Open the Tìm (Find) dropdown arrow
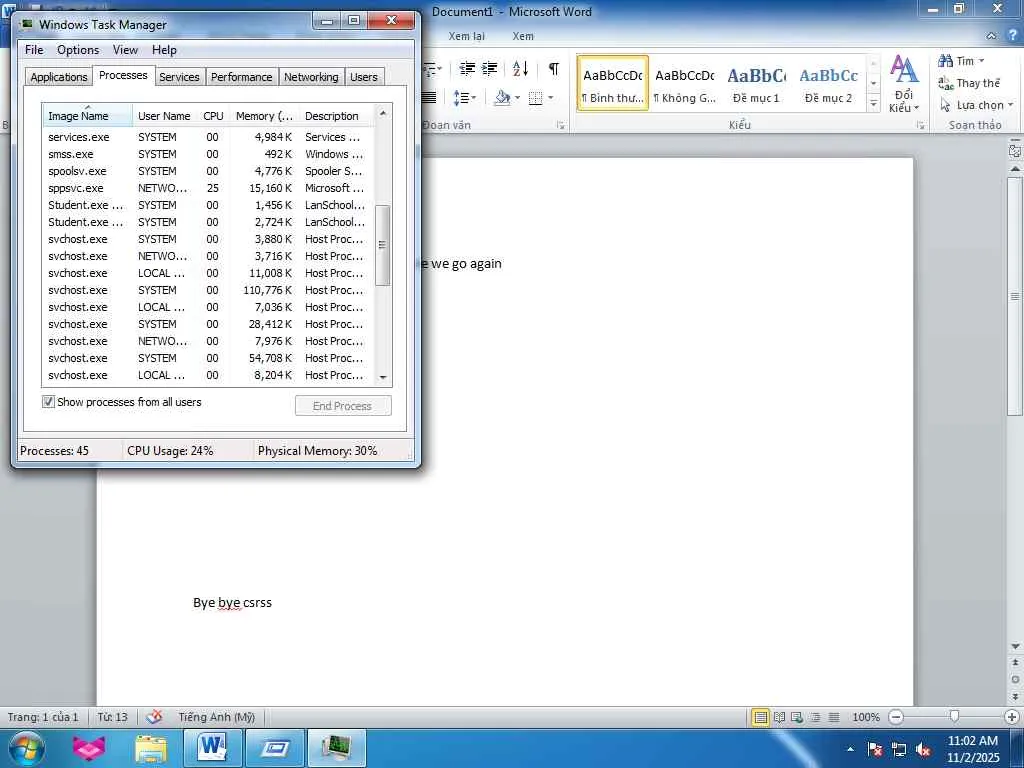Viewport: 1024px width, 768px height. pyautogui.click(x=981, y=61)
